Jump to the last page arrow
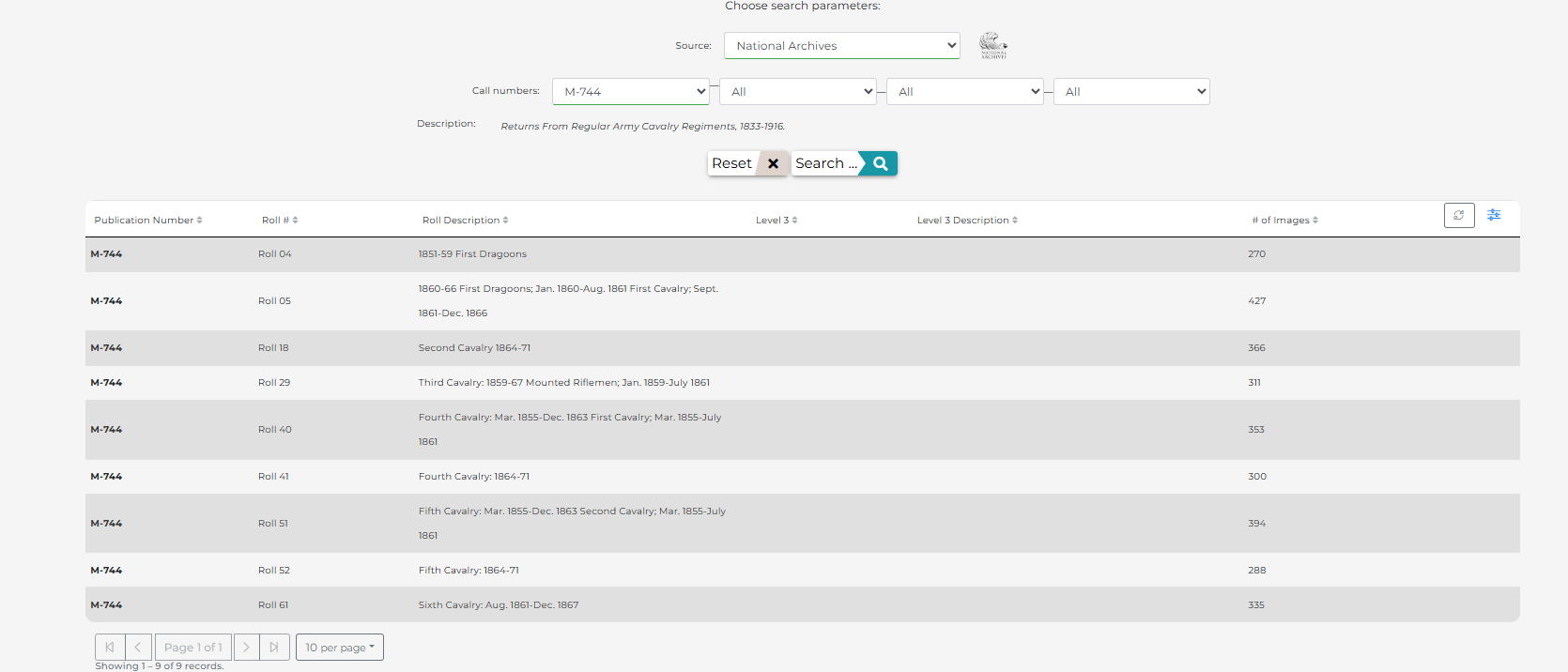 [x=274, y=647]
